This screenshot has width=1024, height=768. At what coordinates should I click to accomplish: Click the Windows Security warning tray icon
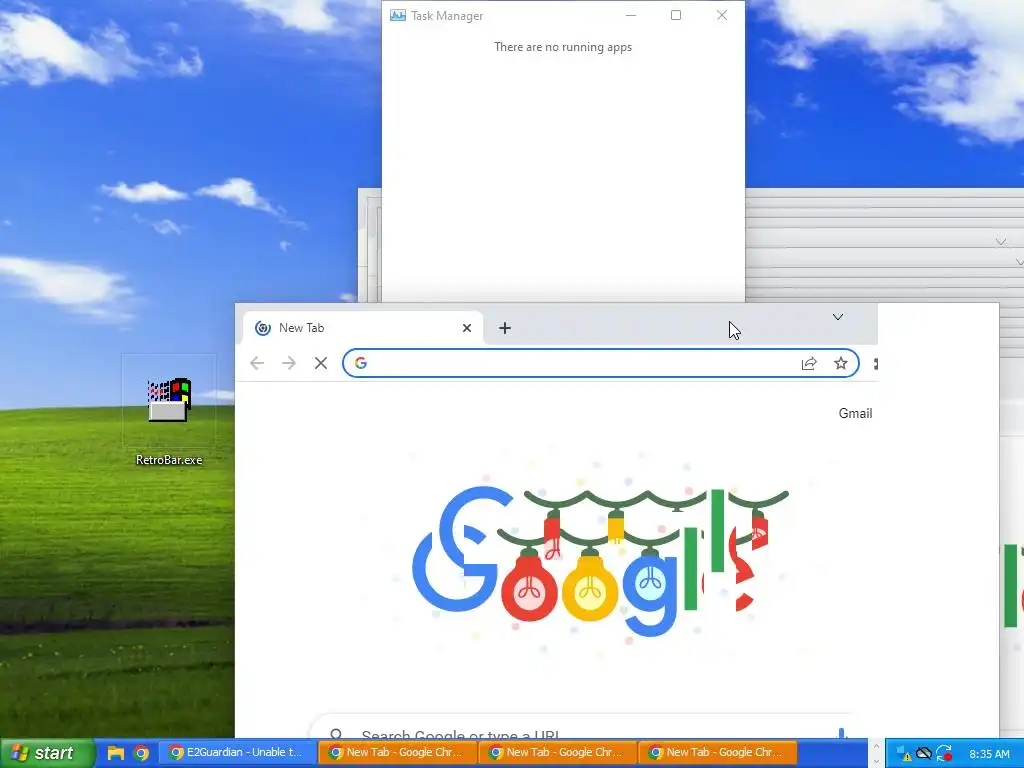coord(903,754)
